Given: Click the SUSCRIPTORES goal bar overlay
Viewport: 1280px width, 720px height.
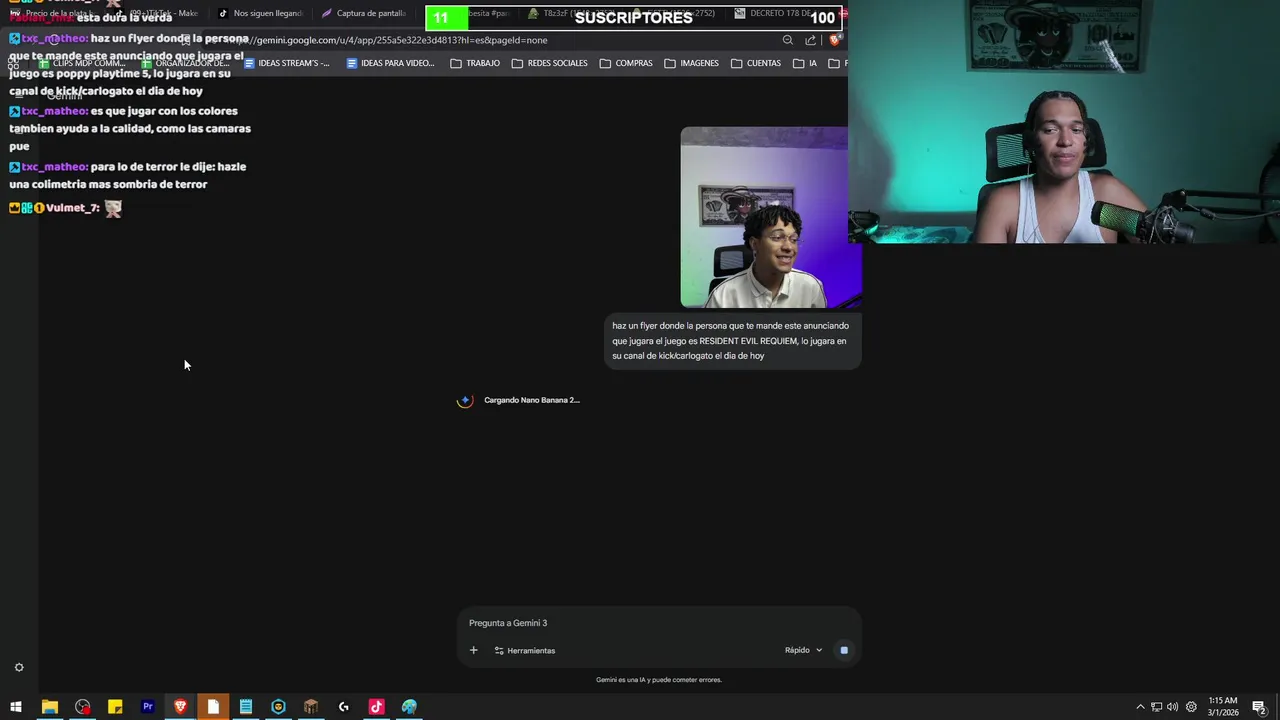Looking at the screenshot, I should 634,17.
